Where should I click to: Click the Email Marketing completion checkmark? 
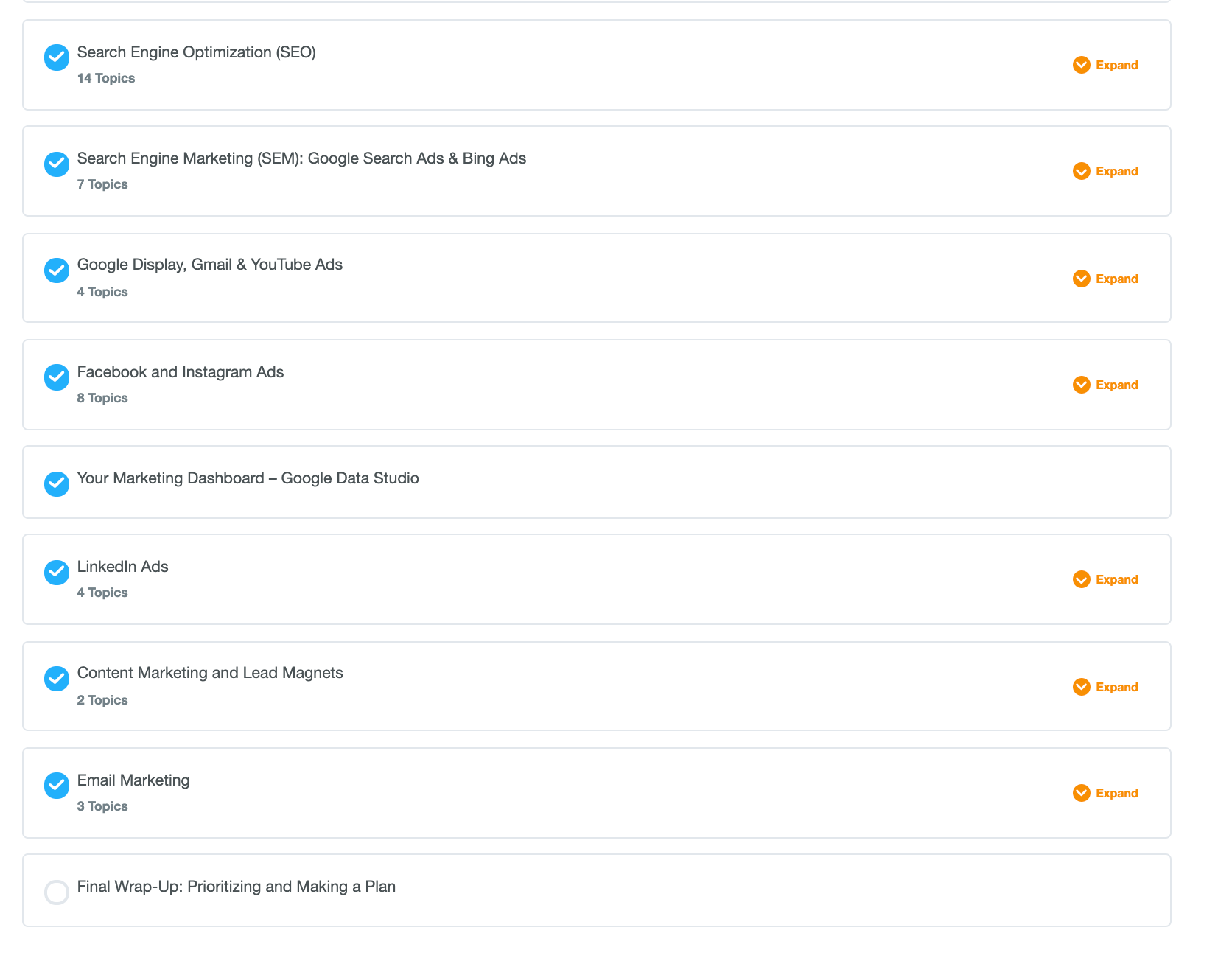tap(57, 786)
